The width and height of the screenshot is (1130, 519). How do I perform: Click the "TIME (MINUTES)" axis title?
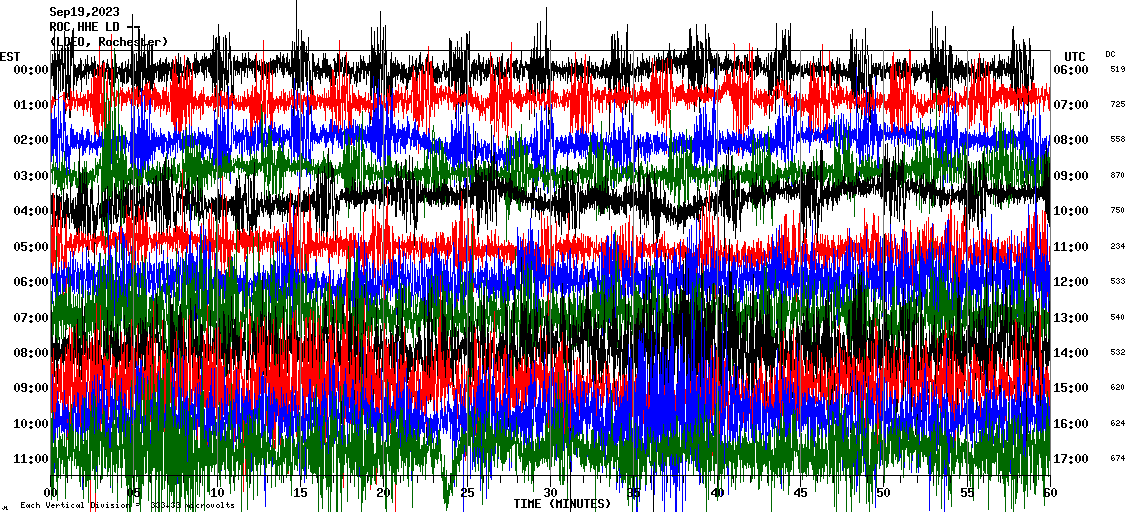coord(562,503)
